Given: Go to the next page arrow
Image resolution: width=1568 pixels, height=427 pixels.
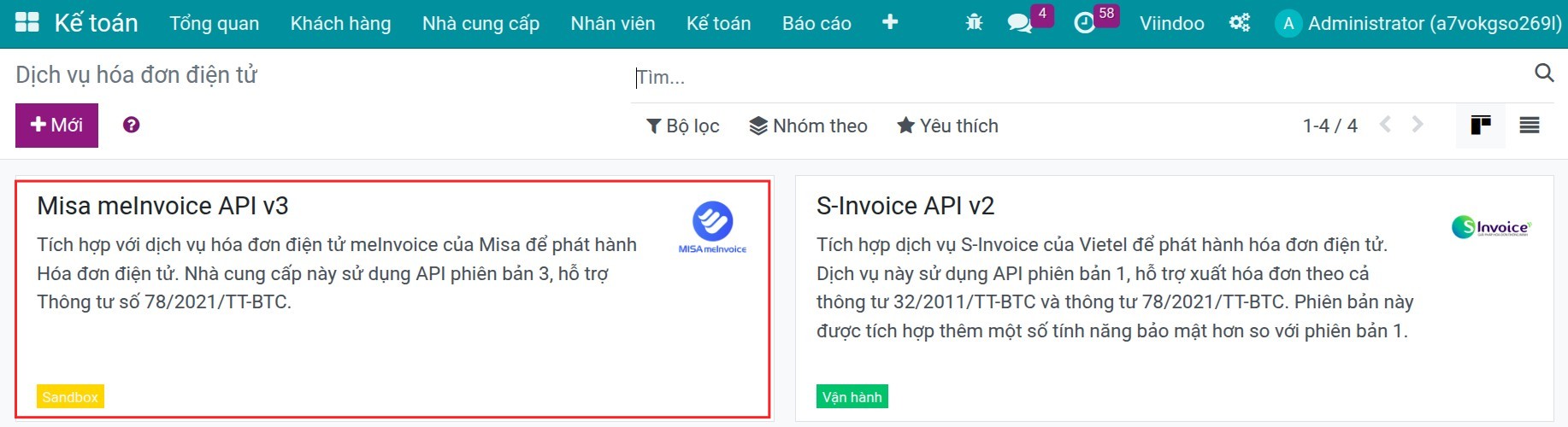Looking at the screenshot, I should (x=1418, y=125).
